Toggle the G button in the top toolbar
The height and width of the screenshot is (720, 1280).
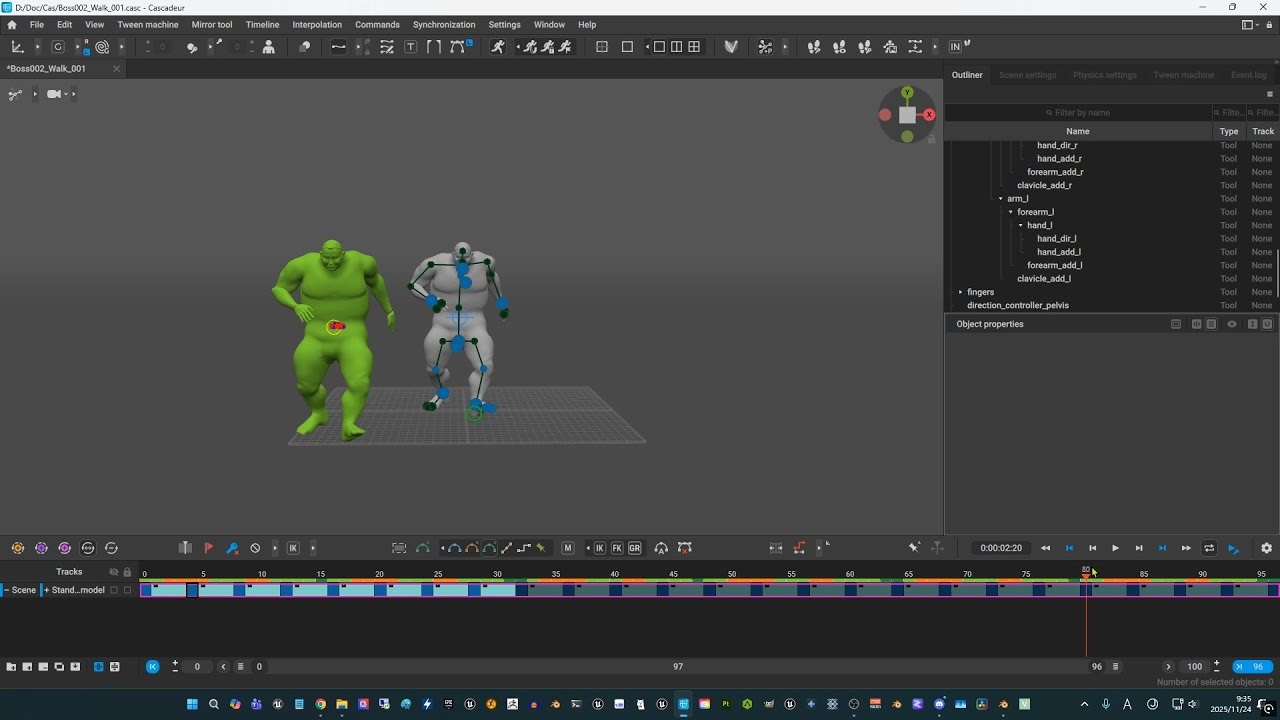[58, 47]
